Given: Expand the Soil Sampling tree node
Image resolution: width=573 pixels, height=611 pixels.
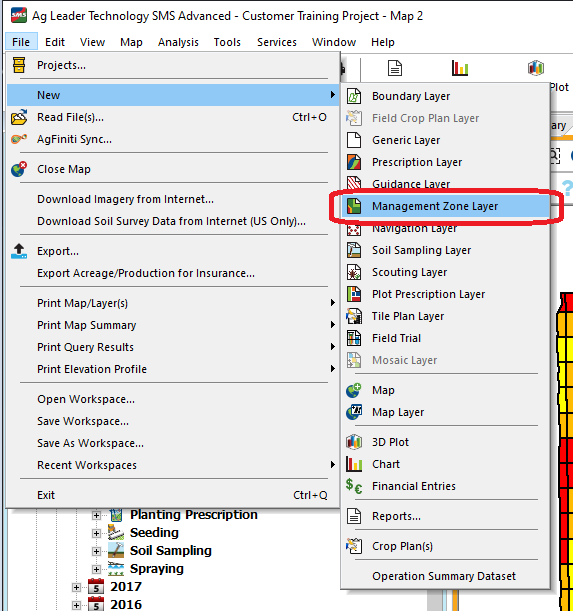Looking at the screenshot, I should pyautogui.click(x=96, y=551).
